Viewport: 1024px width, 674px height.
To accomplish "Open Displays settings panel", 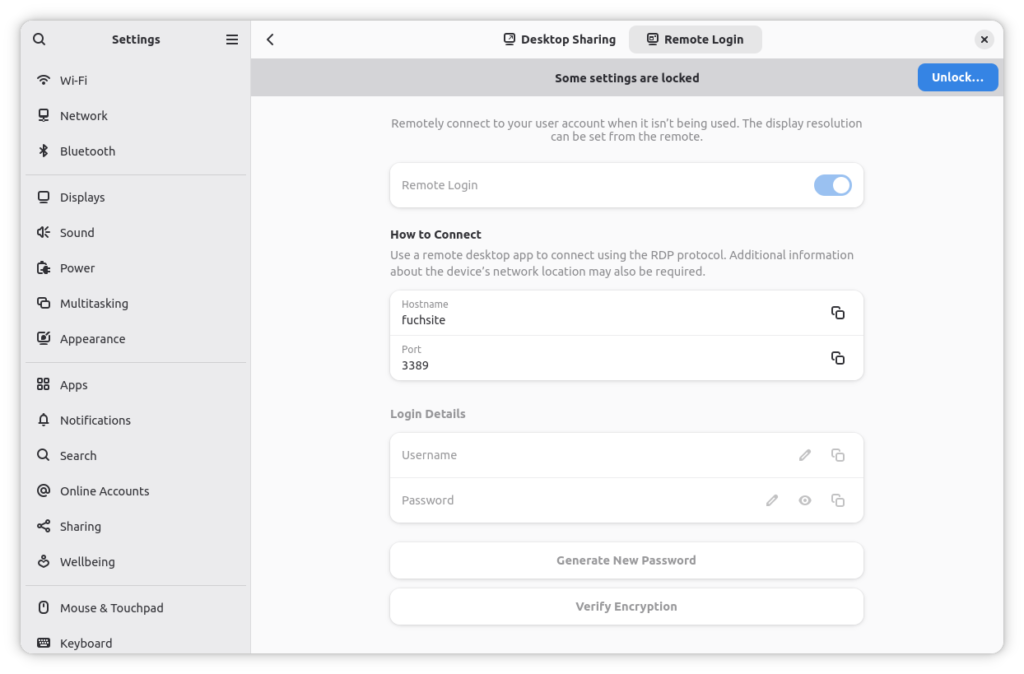I will 136,197.
